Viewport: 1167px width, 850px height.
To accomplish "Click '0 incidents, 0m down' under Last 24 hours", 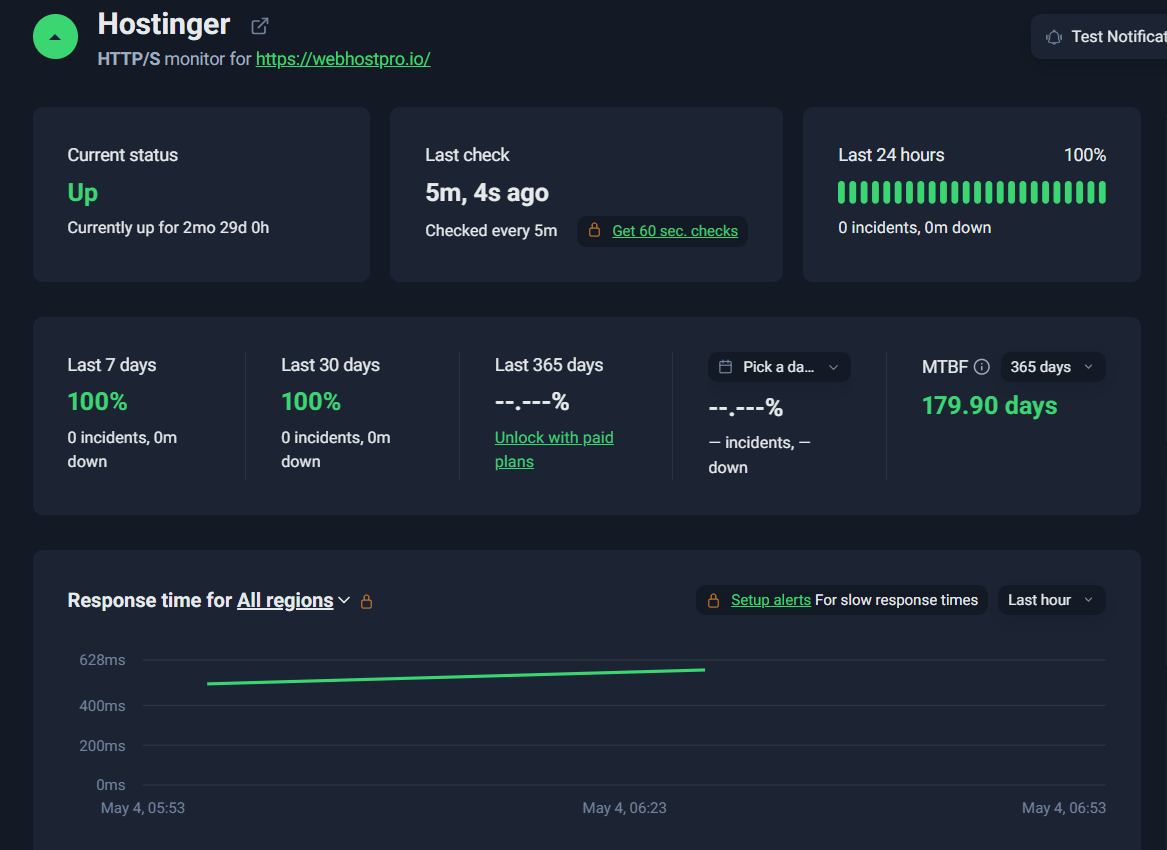I will [915, 228].
